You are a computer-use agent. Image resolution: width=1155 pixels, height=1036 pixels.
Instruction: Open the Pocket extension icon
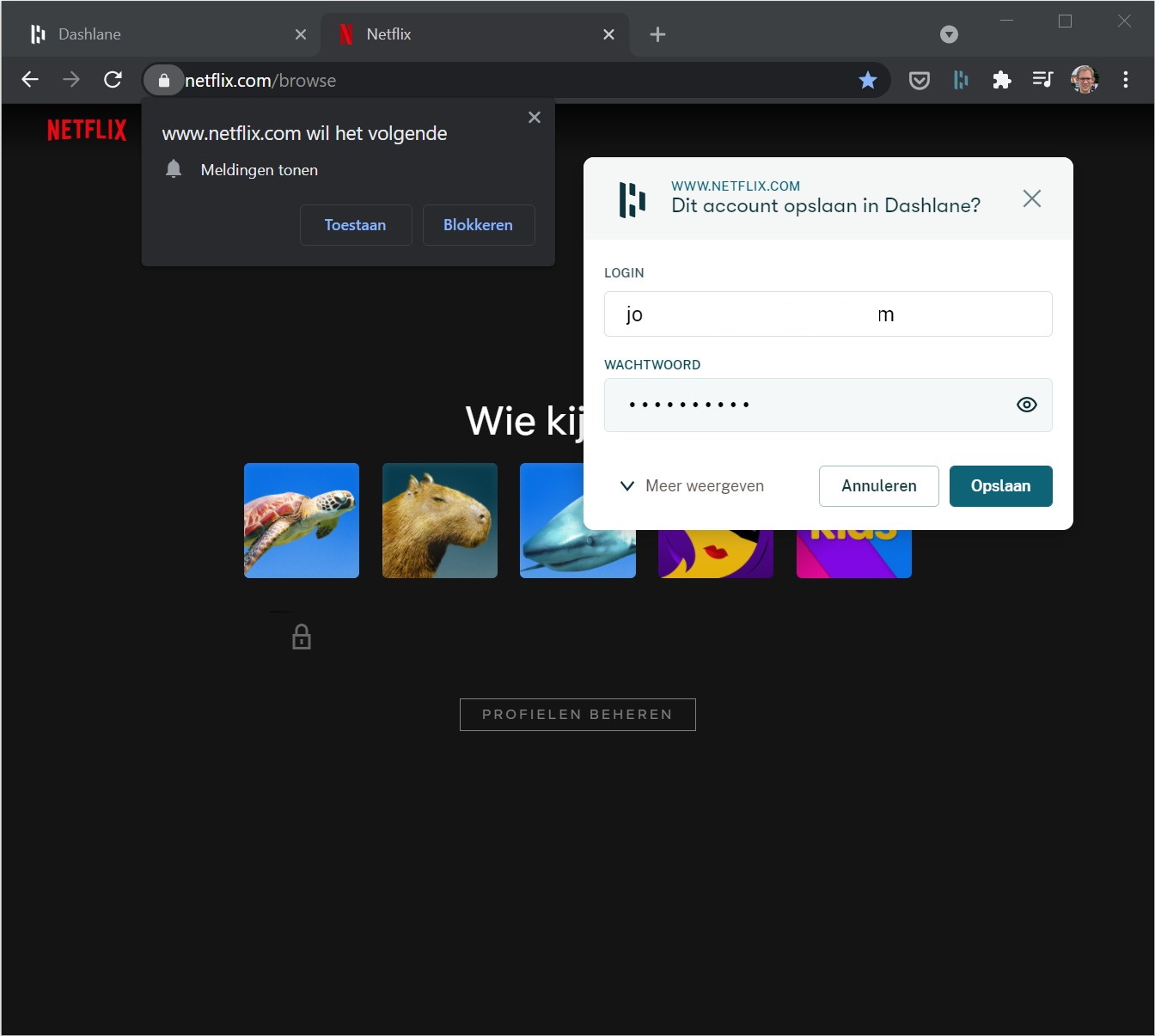click(x=920, y=81)
